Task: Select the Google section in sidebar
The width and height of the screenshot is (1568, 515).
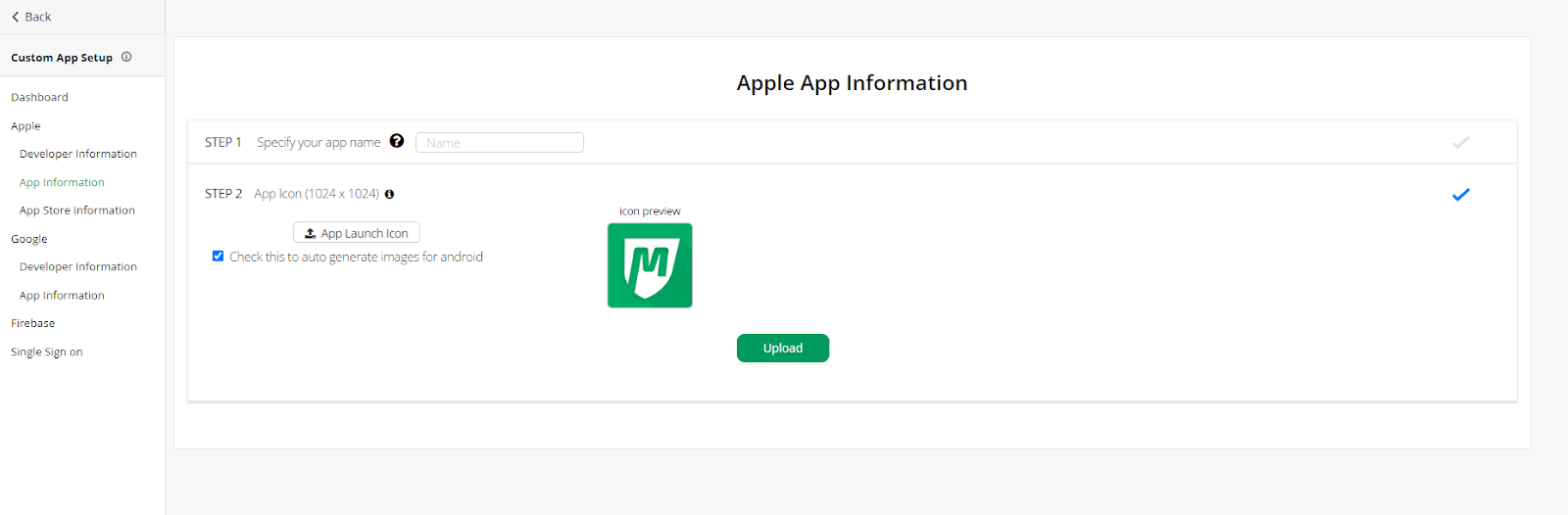Action: pos(29,239)
